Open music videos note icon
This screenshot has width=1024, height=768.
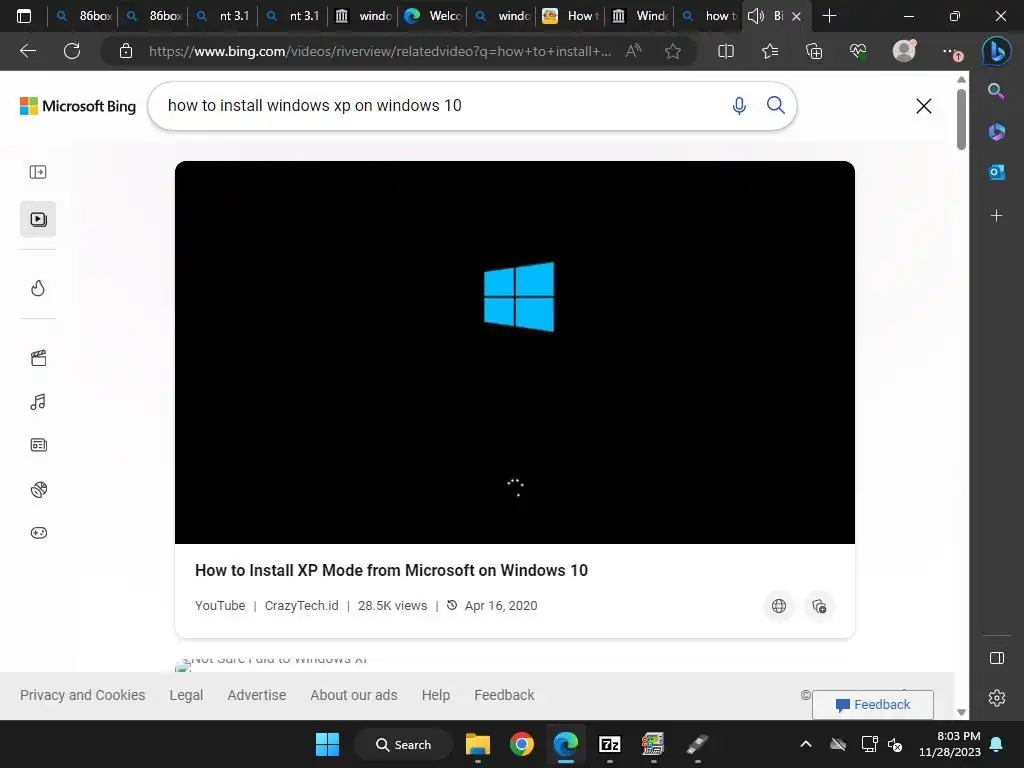click(x=38, y=402)
